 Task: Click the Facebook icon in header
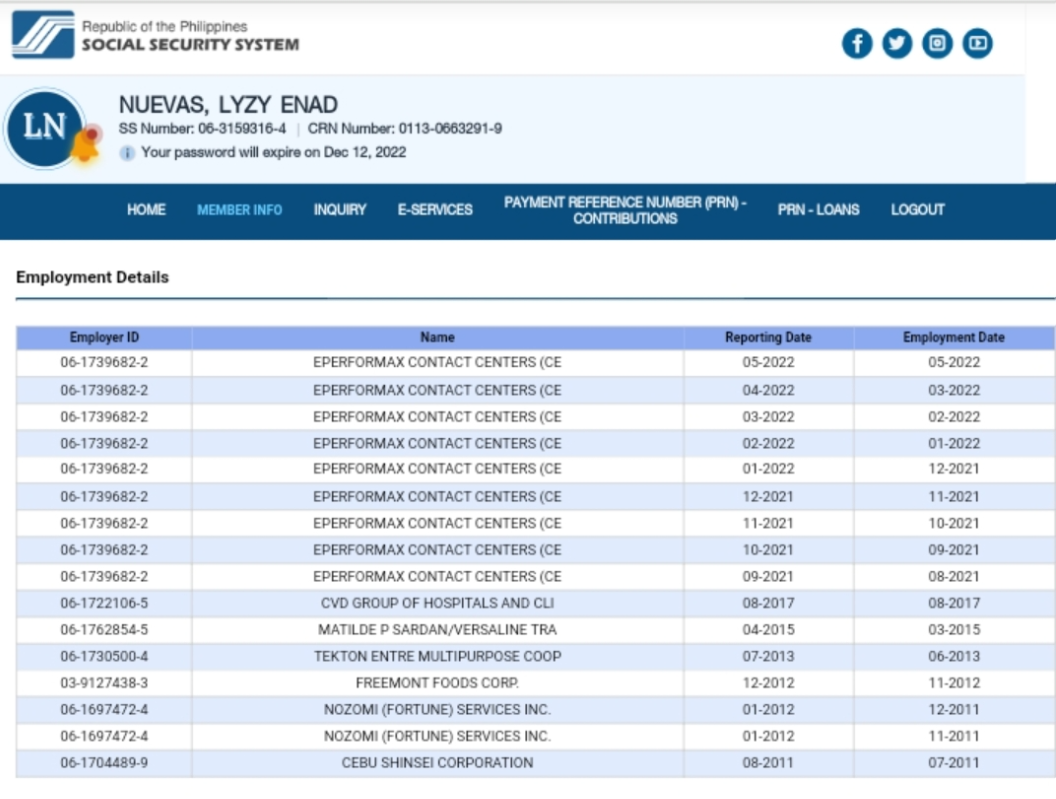[857, 43]
